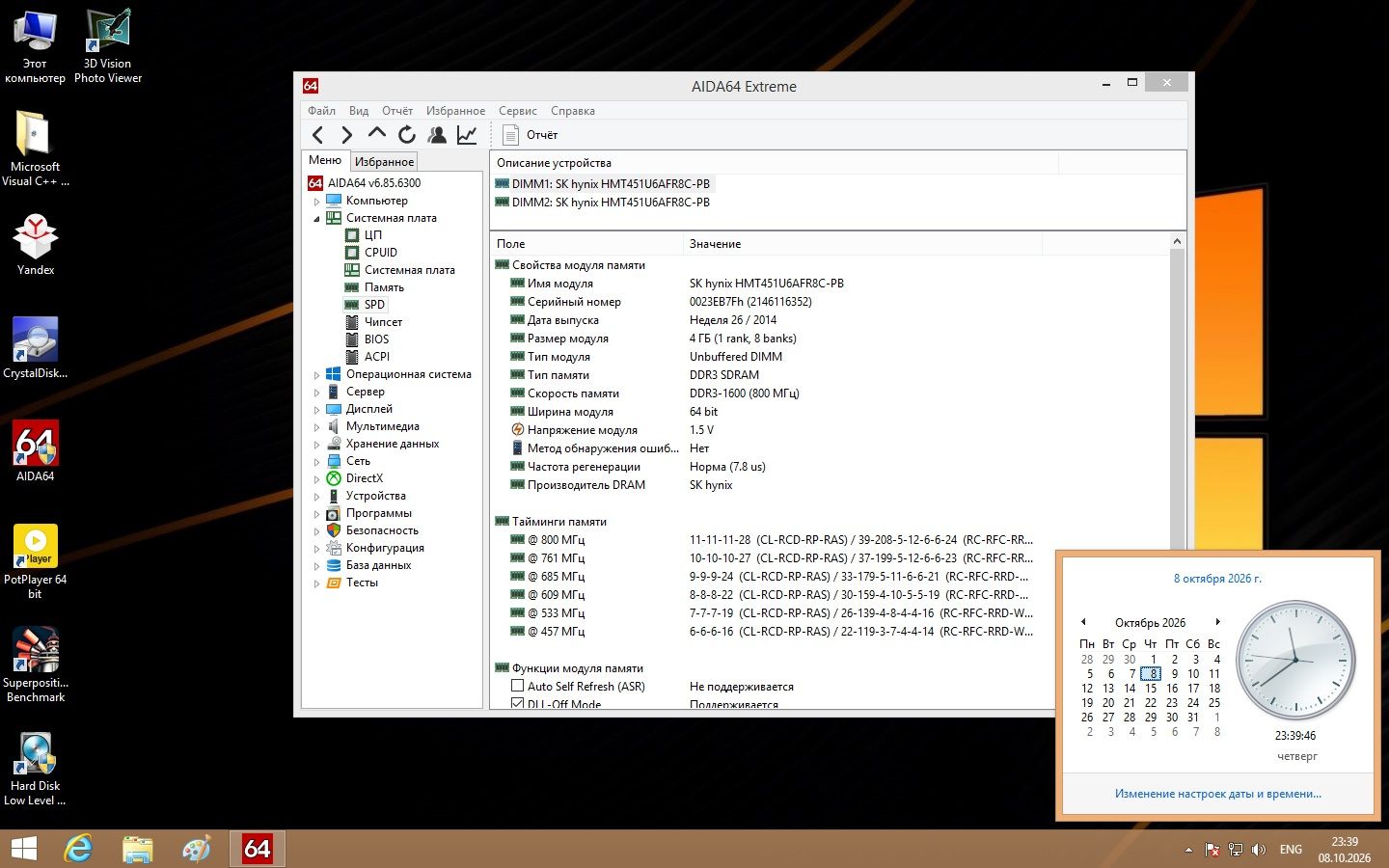Expand the Хранение данных node

pyautogui.click(x=316, y=445)
